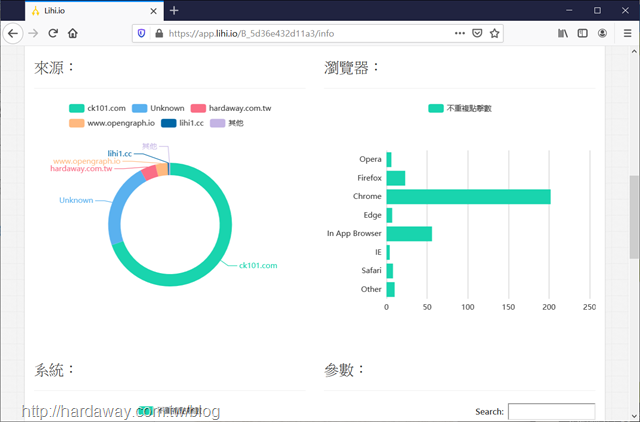Click the 参數 section heading
This screenshot has width=640, height=422.
coord(344,370)
